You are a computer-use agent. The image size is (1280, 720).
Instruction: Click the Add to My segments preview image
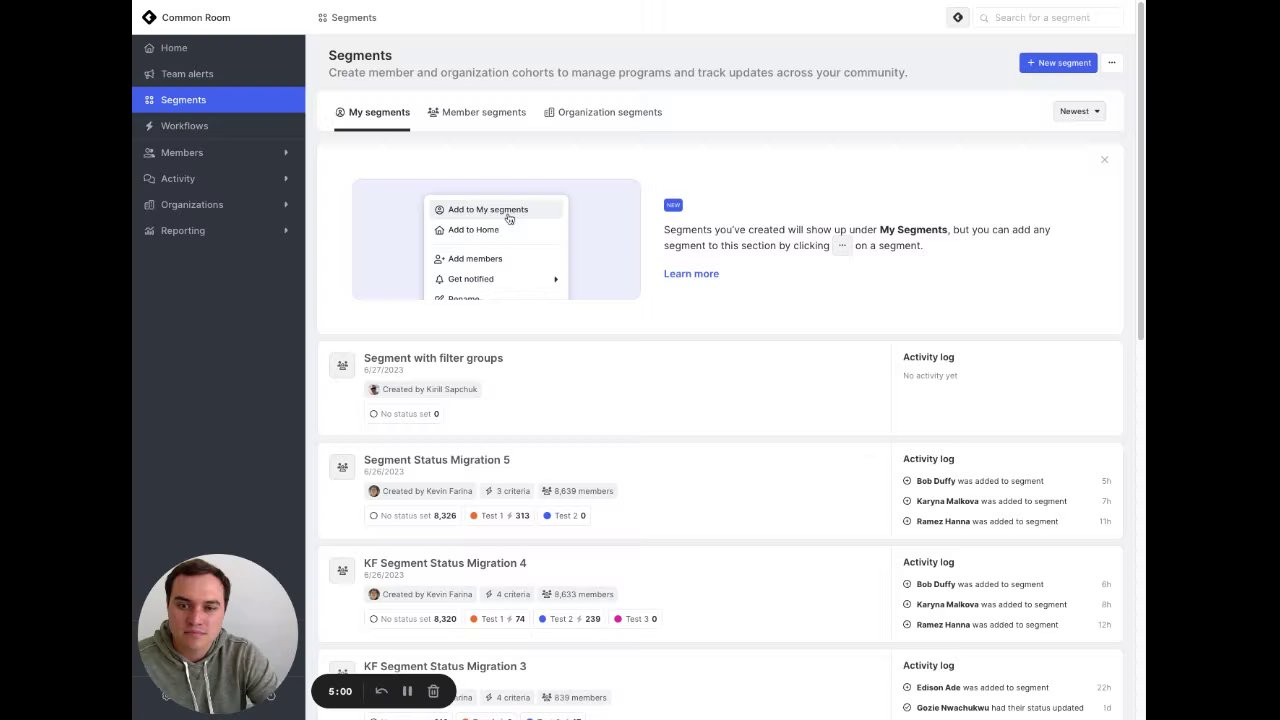[496, 239]
